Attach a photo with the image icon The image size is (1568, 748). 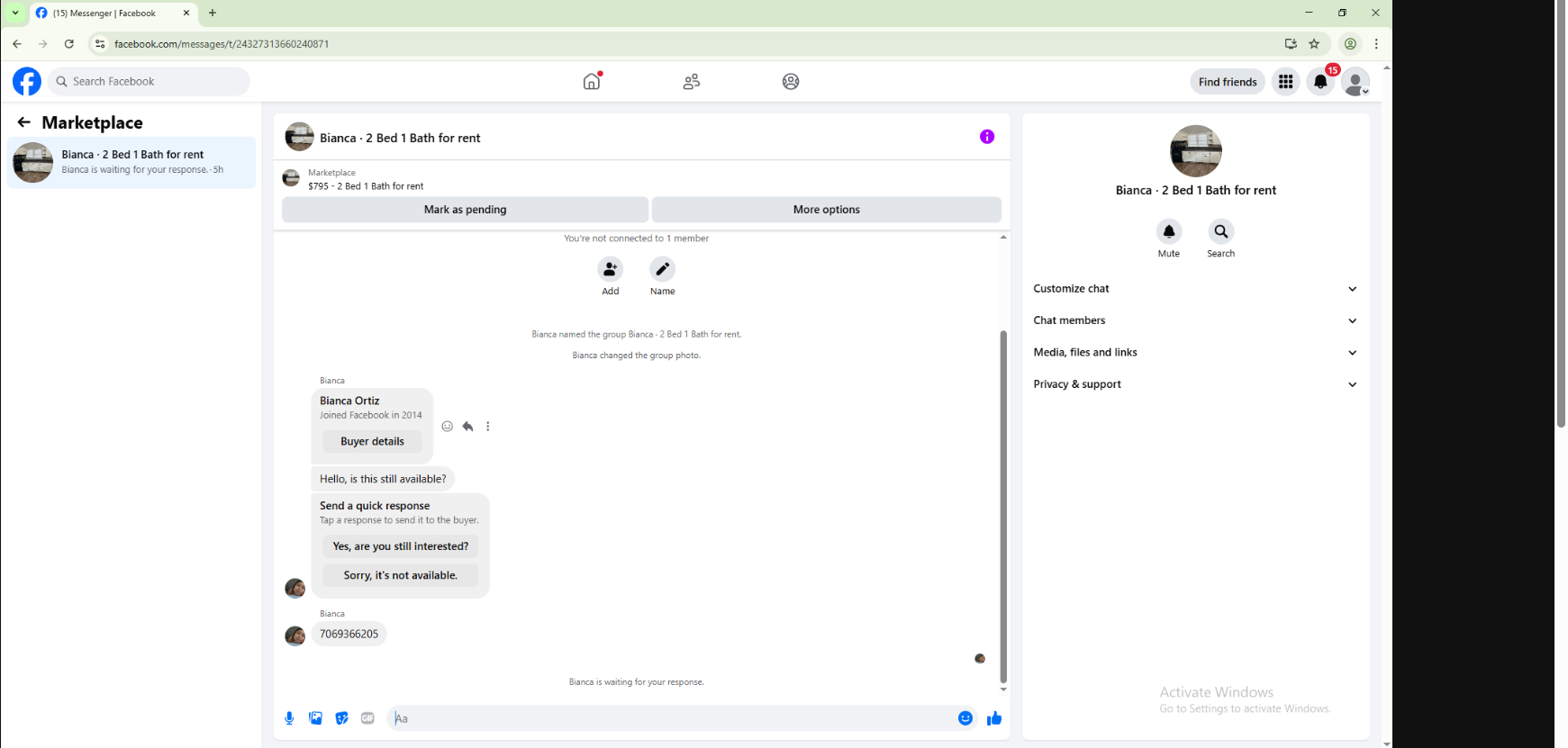tap(315, 718)
